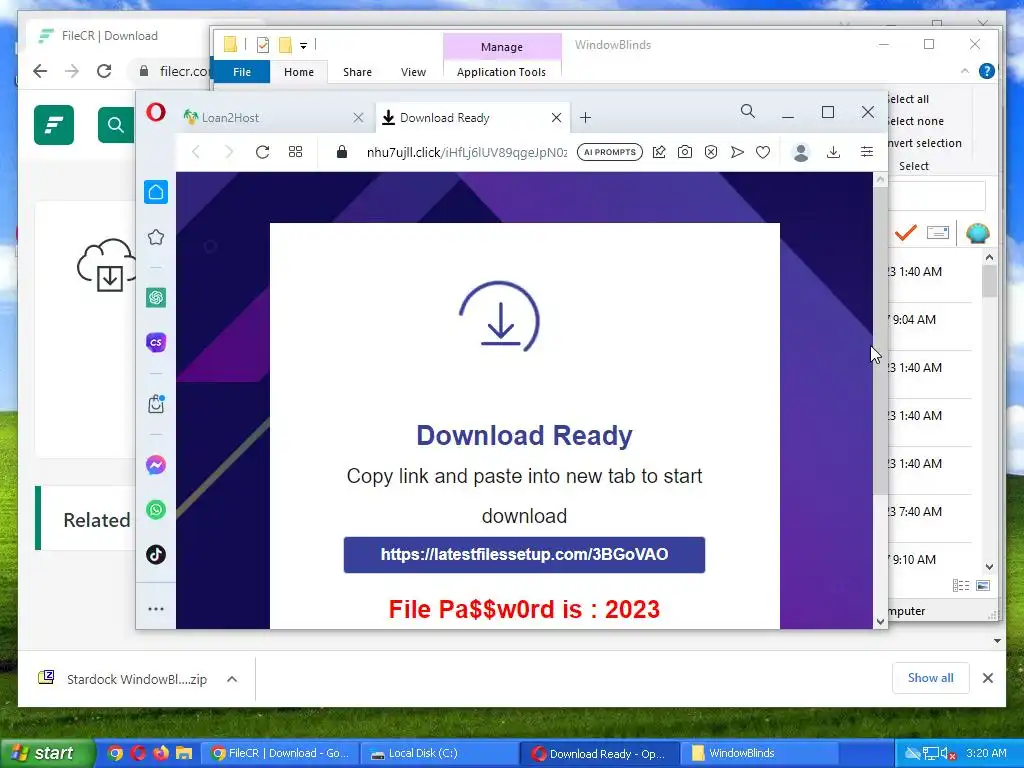Image resolution: width=1024 pixels, height=768 pixels.
Task: Click the Opera address bar URL
Action: (x=466, y=152)
